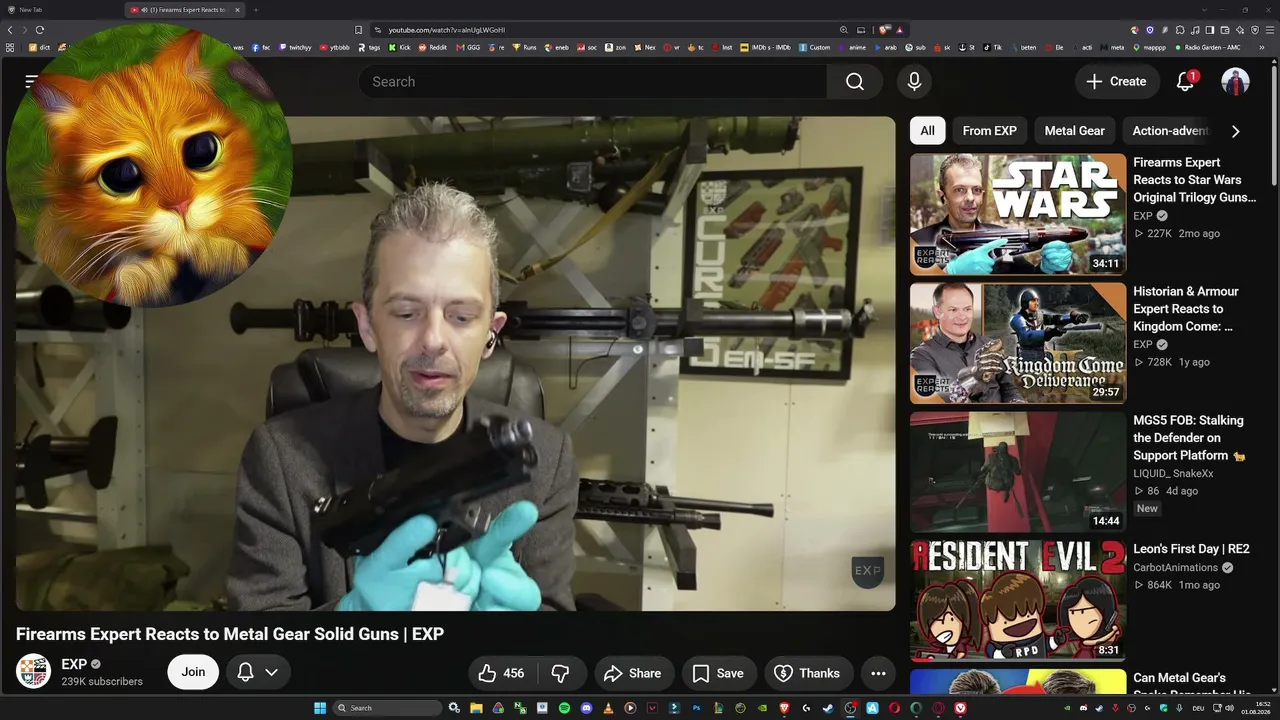This screenshot has width=1280, height=720.
Task: Click the browser address bar URL
Action: 447,30
